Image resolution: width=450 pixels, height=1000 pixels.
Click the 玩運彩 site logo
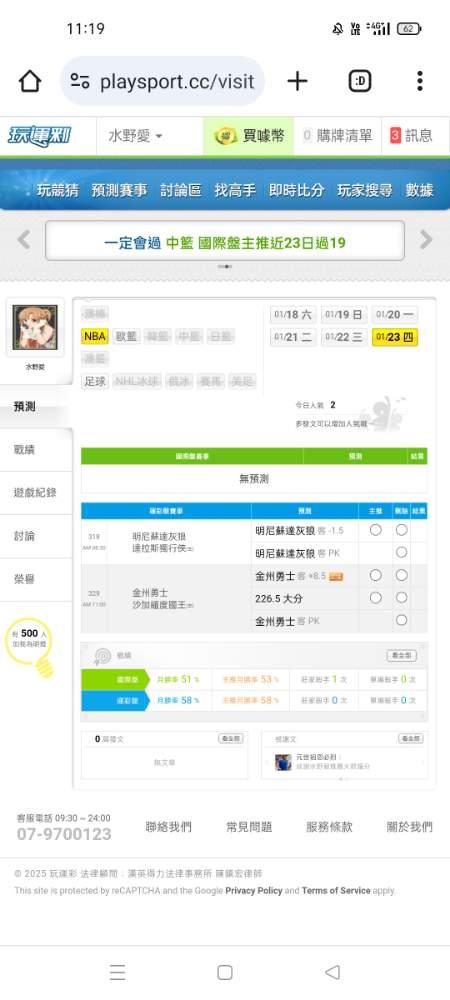pos(40,136)
